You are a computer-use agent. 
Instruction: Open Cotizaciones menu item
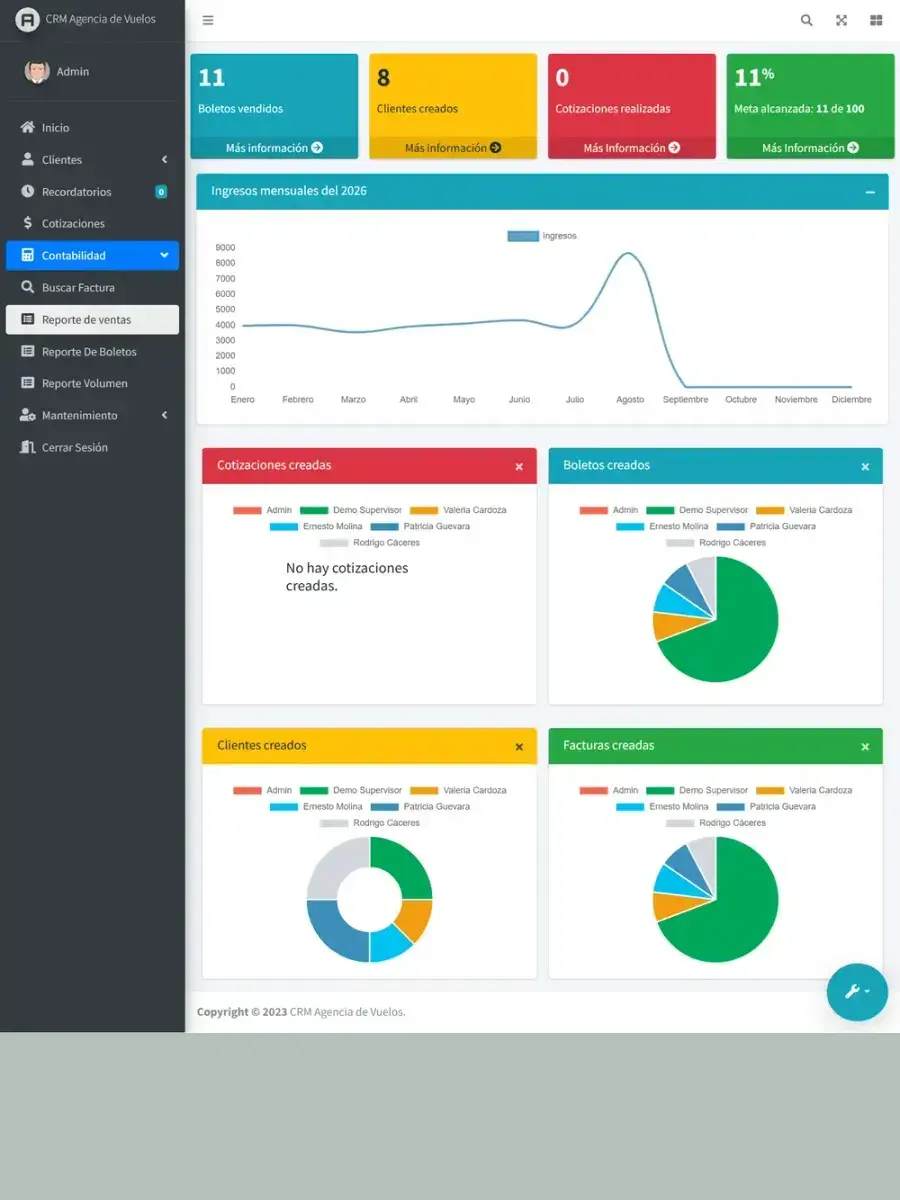(92, 223)
